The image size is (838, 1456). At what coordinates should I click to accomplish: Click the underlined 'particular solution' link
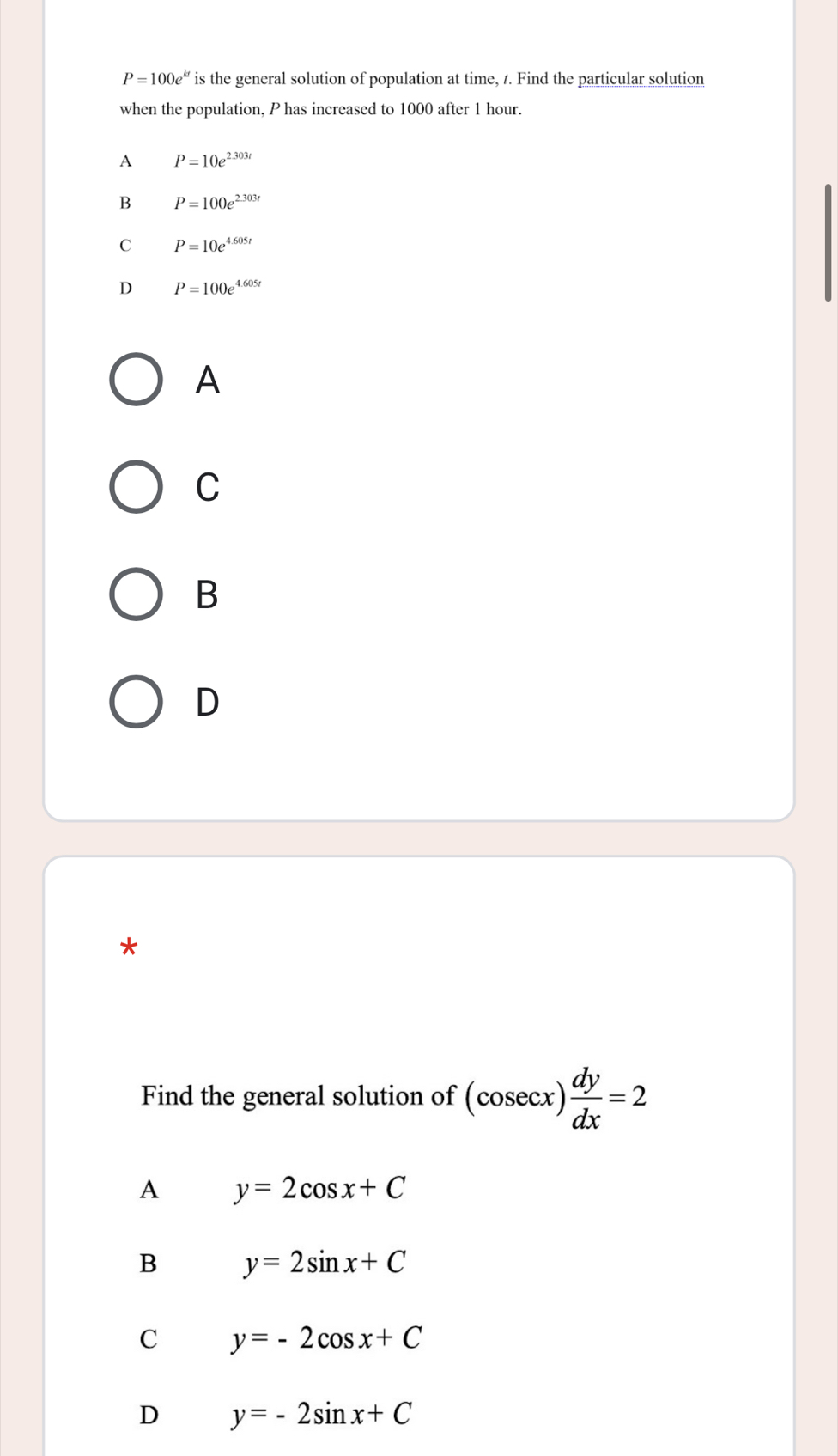[x=641, y=78]
